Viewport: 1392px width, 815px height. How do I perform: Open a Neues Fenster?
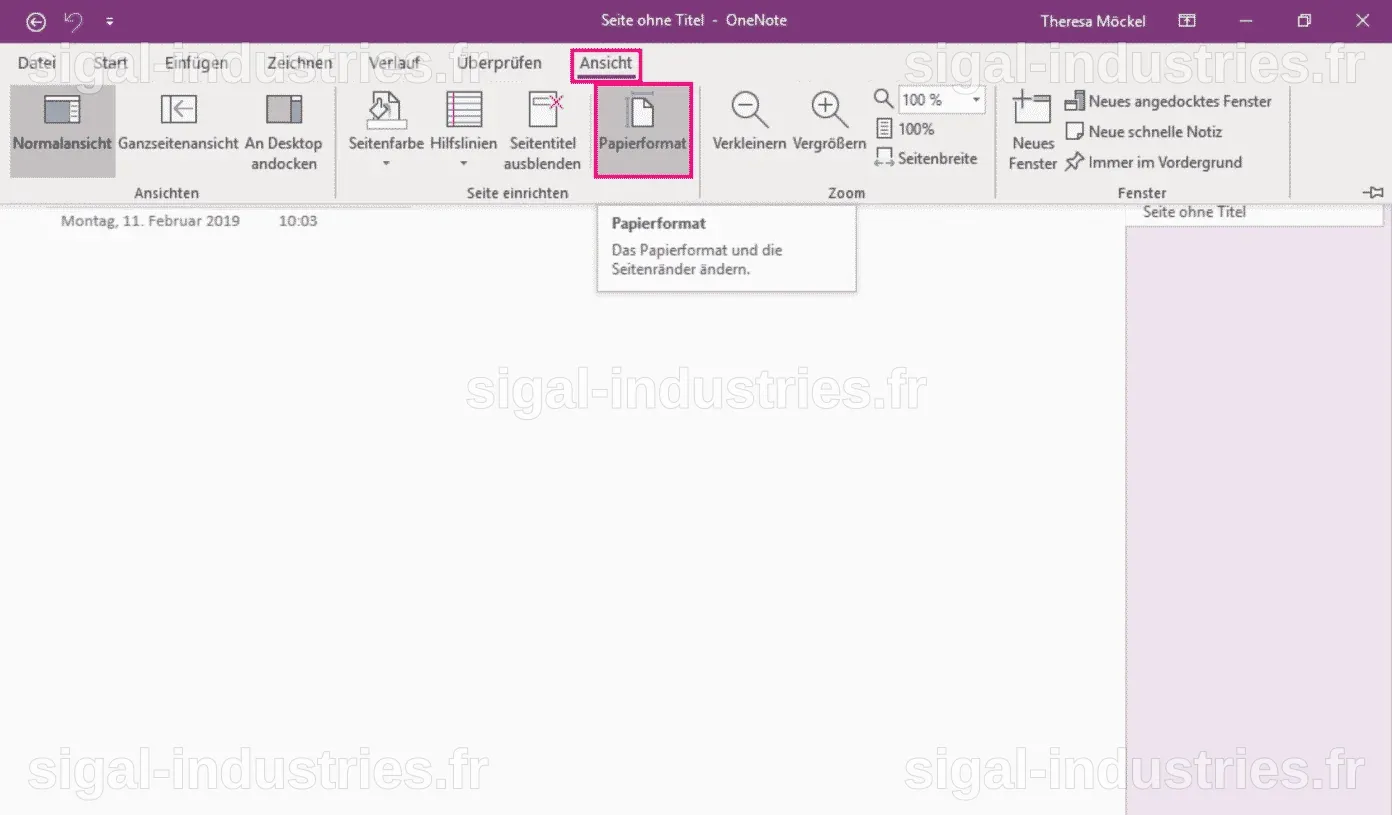(1032, 130)
